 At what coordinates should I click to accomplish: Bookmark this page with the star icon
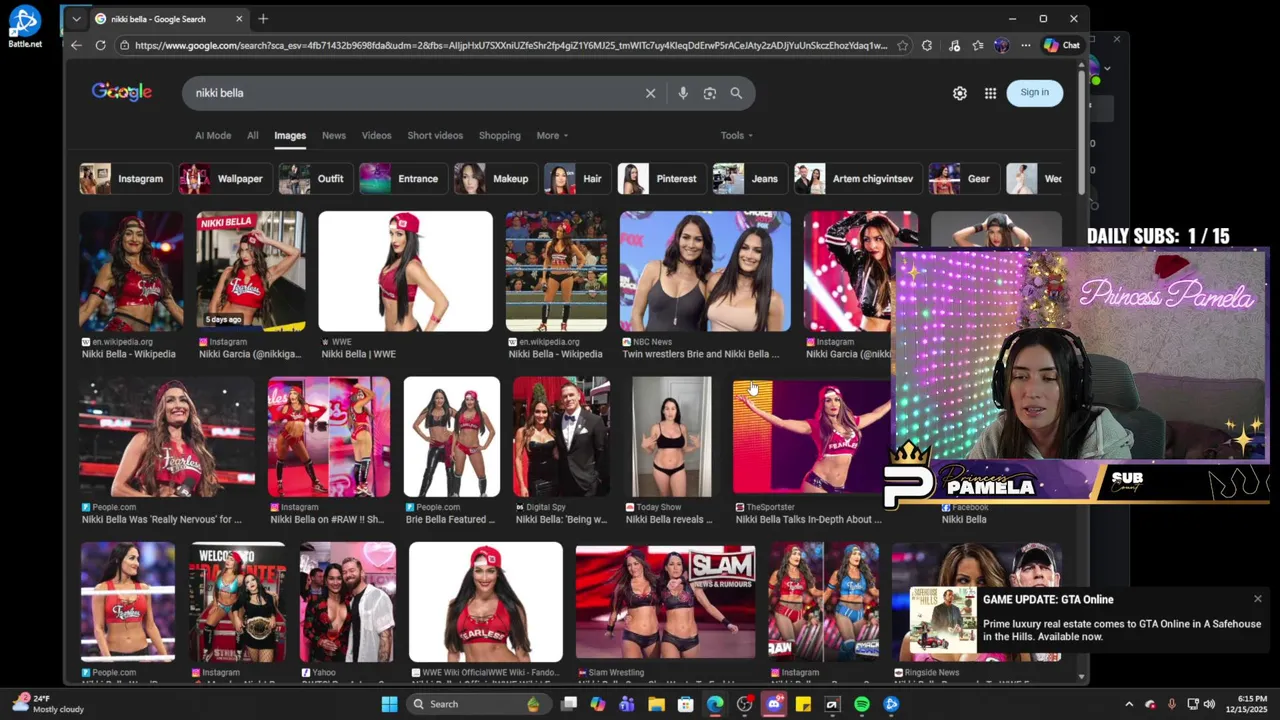point(903,45)
